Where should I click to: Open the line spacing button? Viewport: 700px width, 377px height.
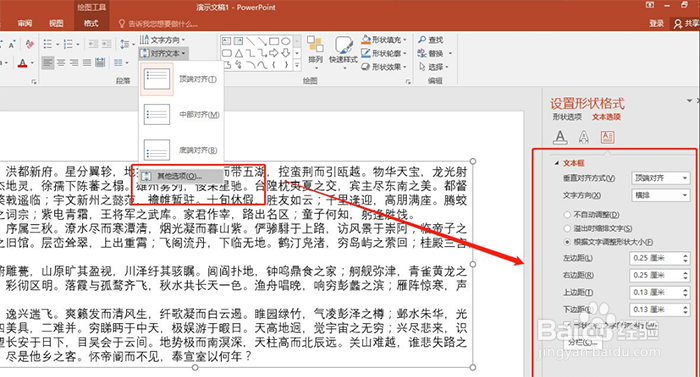point(126,44)
